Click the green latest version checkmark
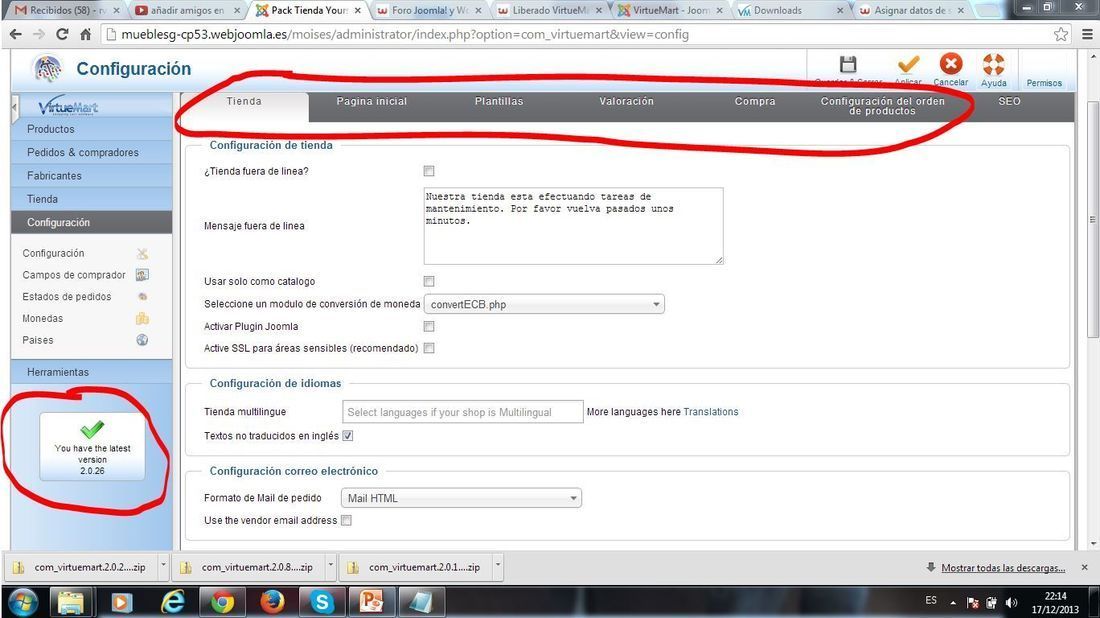Image resolution: width=1100 pixels, height=618 pixels. pyautogui.click(x=92, y=429)
